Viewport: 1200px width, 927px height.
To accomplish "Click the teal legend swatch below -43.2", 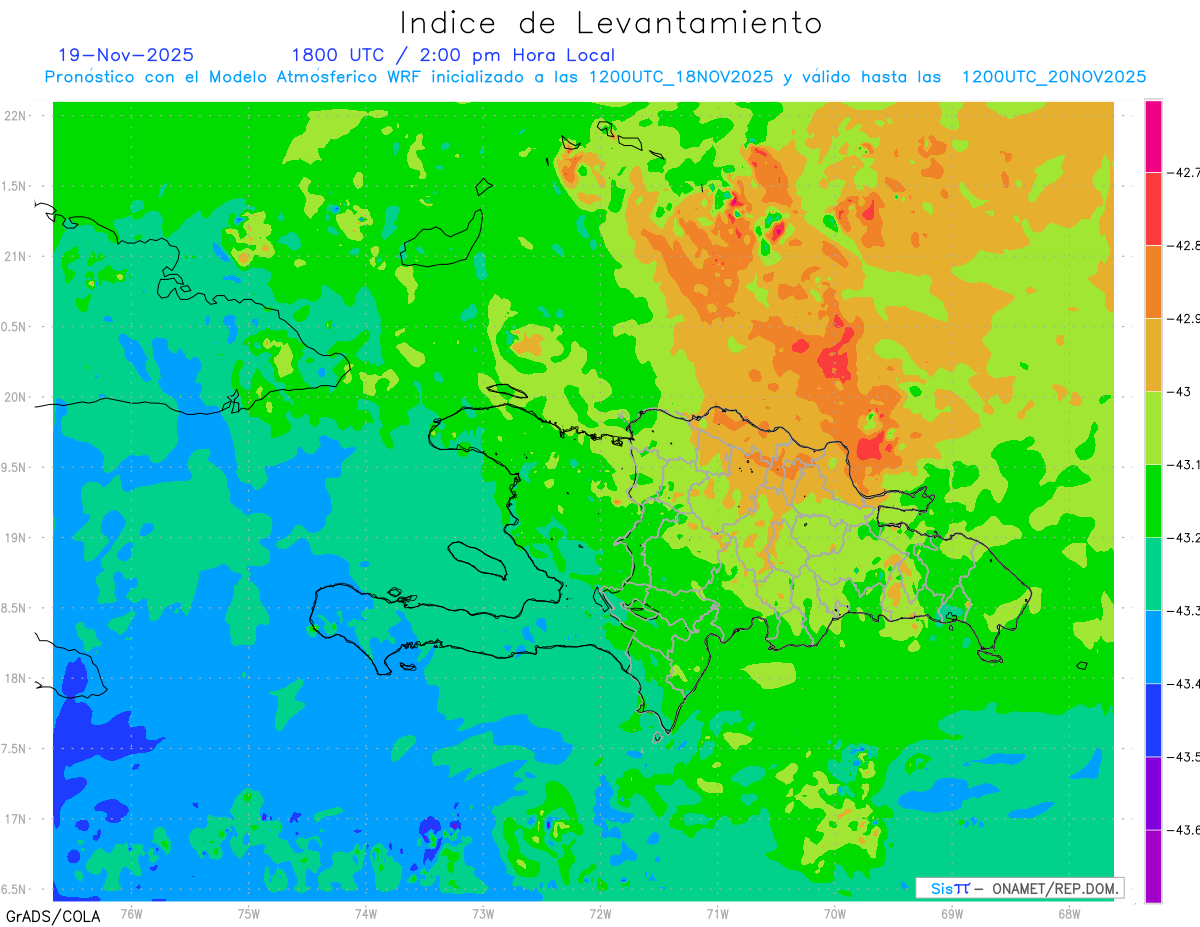I will (1153, 573).
